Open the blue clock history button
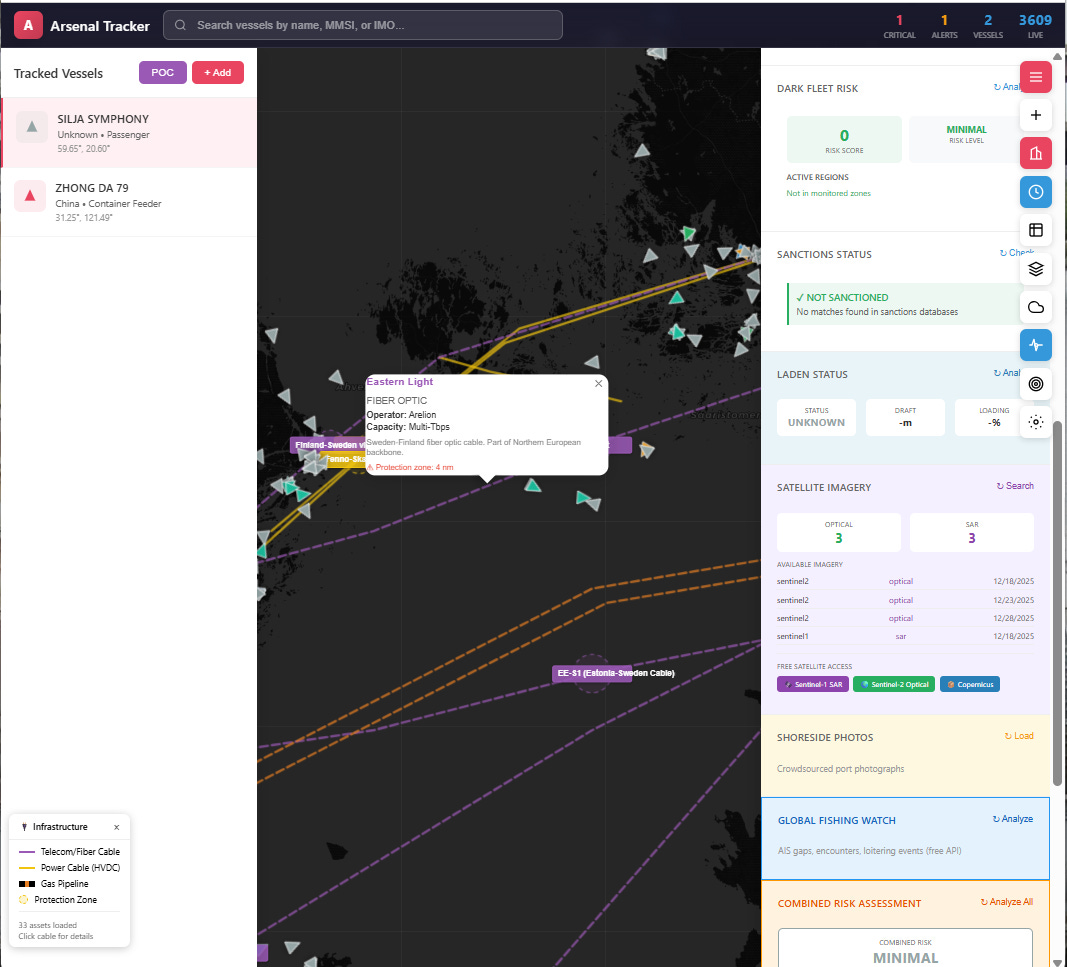 (1035, 192)
